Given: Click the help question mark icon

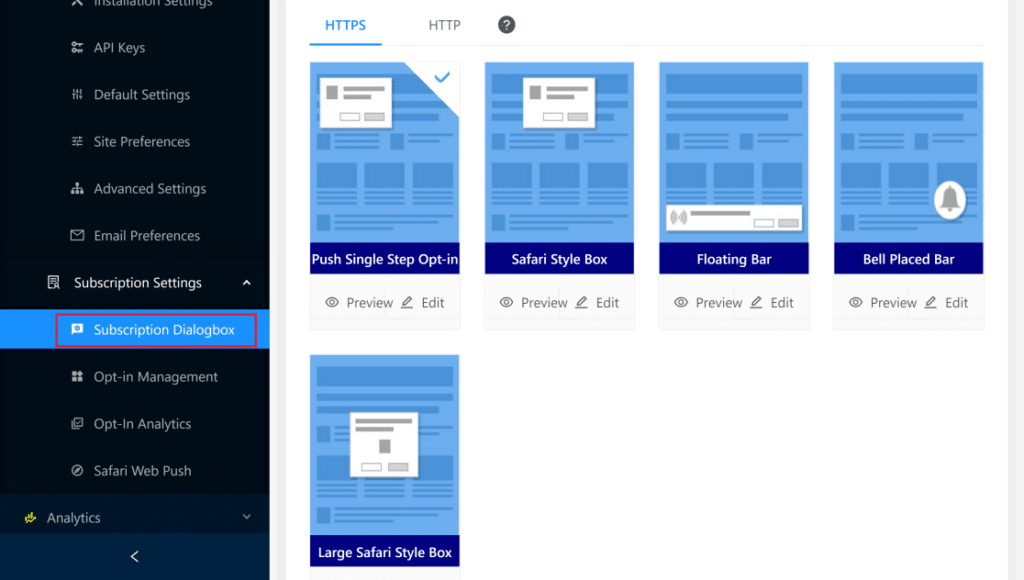Looking at the screenshot, I should 506,24.
